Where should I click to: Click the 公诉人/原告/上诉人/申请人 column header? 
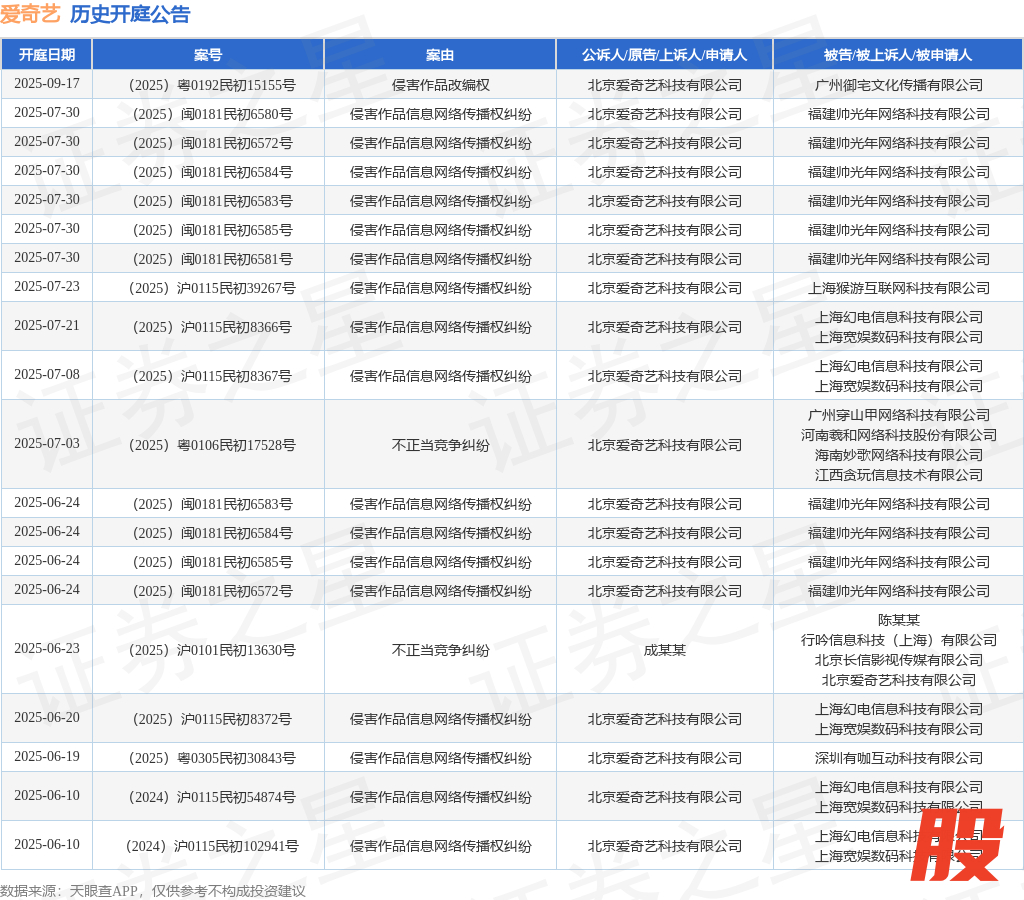click(x=664, y=55)
